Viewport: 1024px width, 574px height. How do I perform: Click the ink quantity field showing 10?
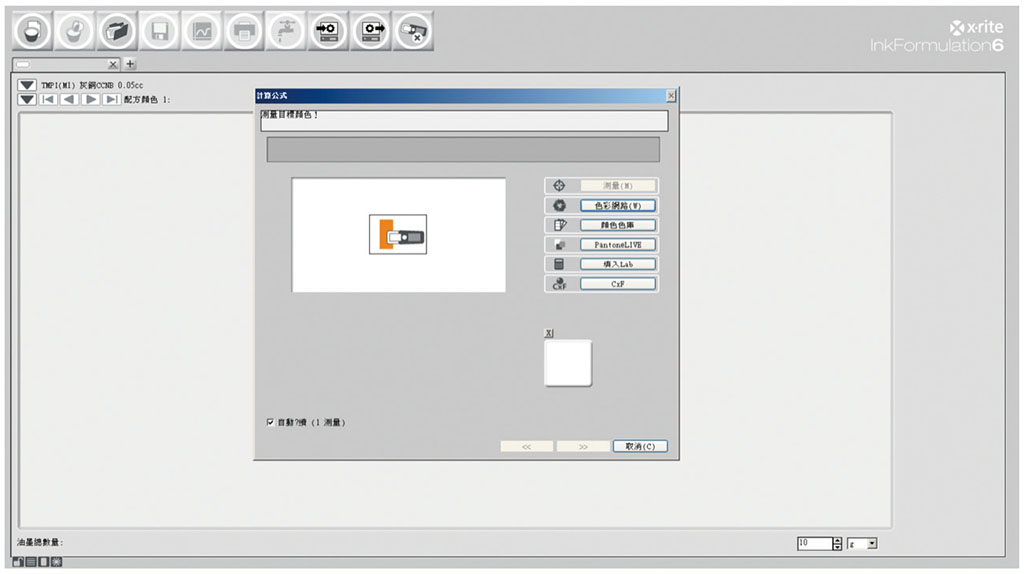pos(813,543)
